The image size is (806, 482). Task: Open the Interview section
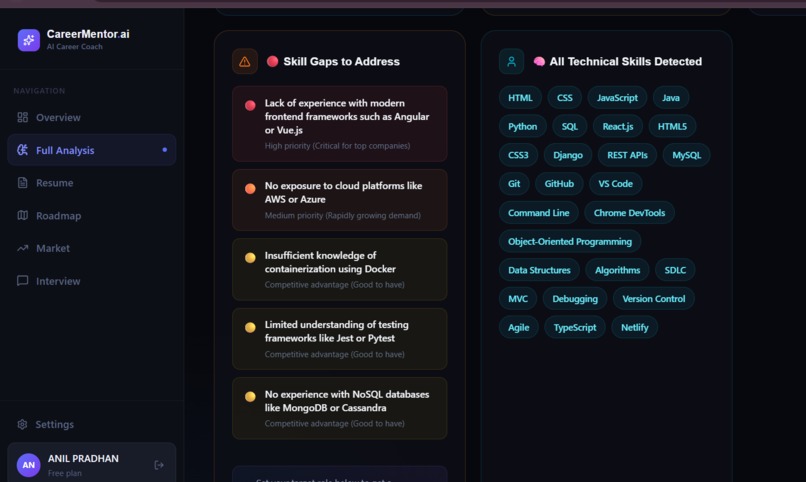pyautogui.click(x=91, y=281)
